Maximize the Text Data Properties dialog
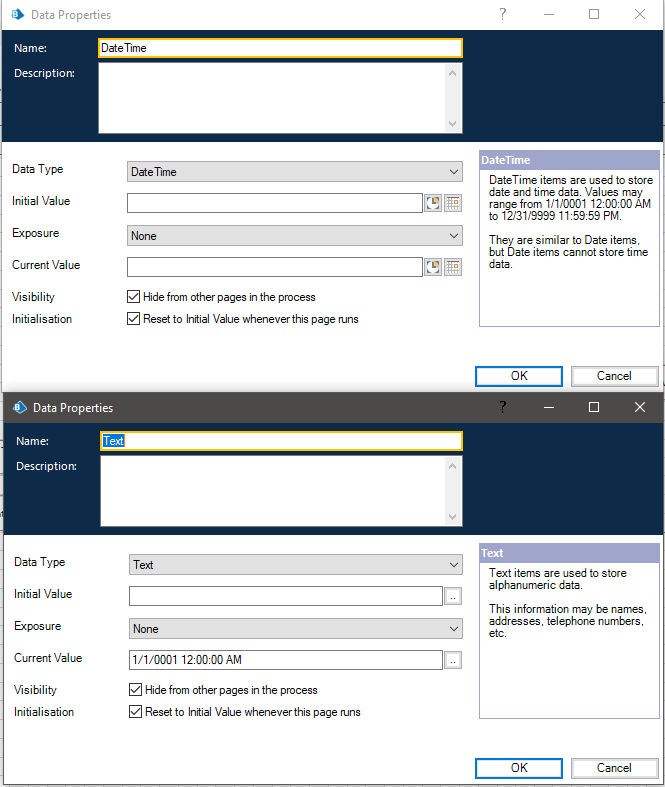Image resolution: width=665 pixels, height=787 pixels. (594, 407)
